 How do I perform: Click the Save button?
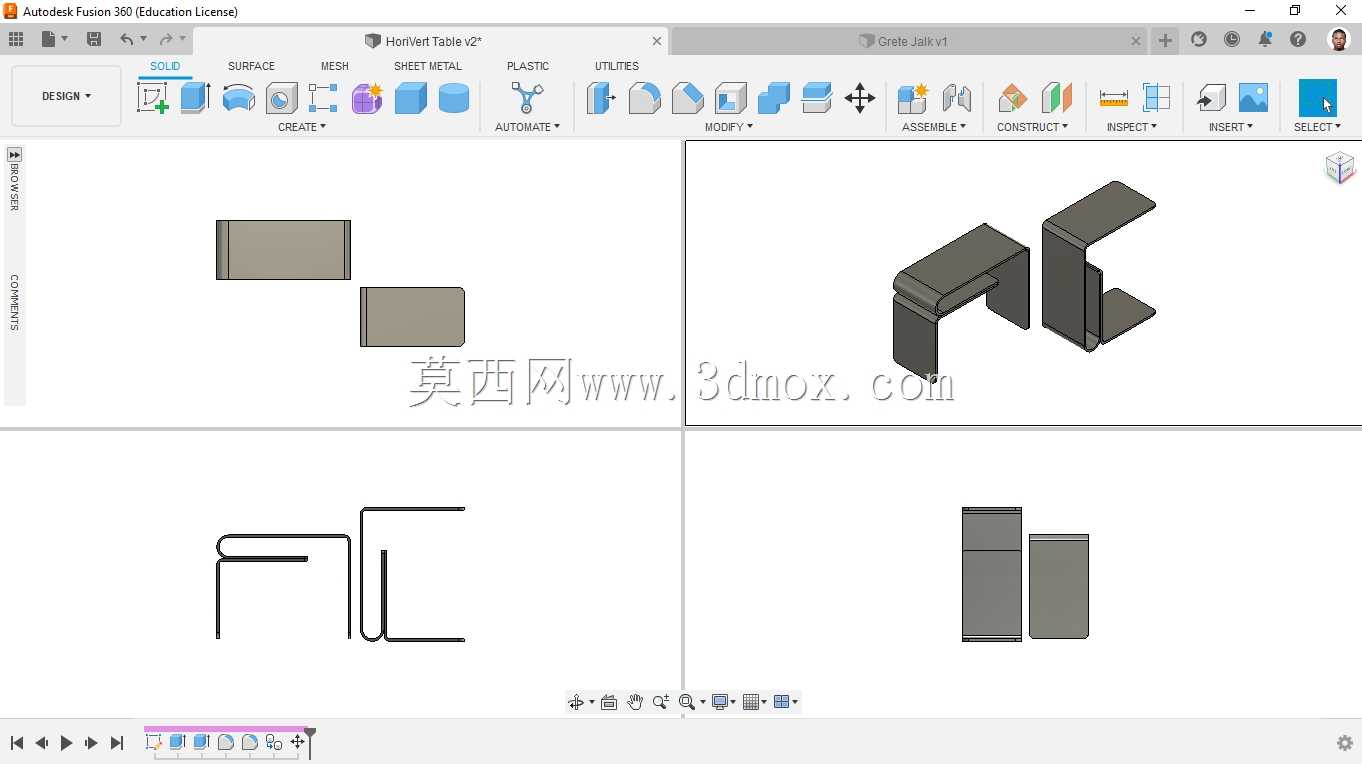(94, 39)
